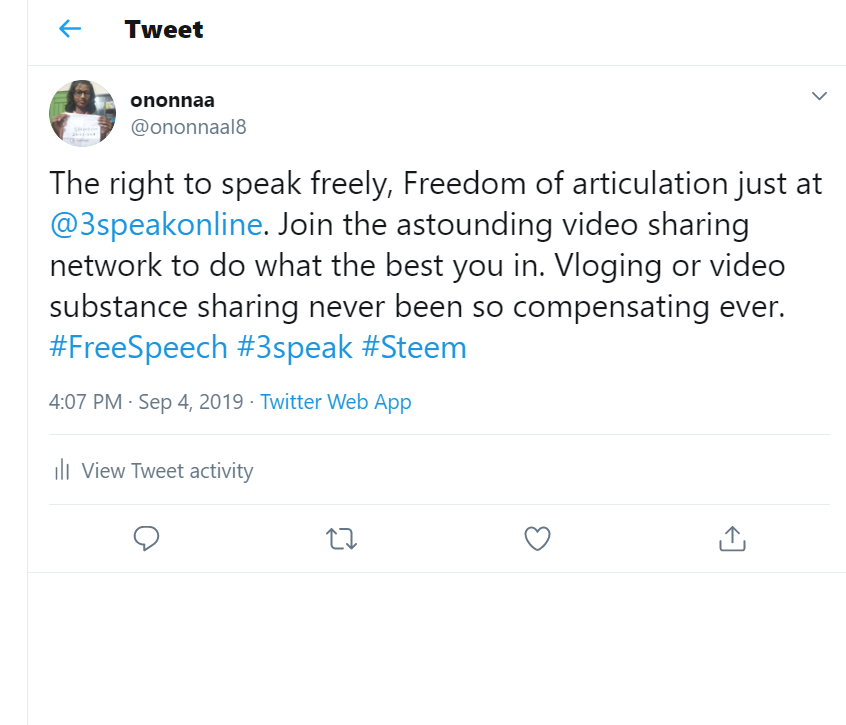The image size is (846, 725).
Task: Click the ononnaa display name
Action: [x=173, y=100]
